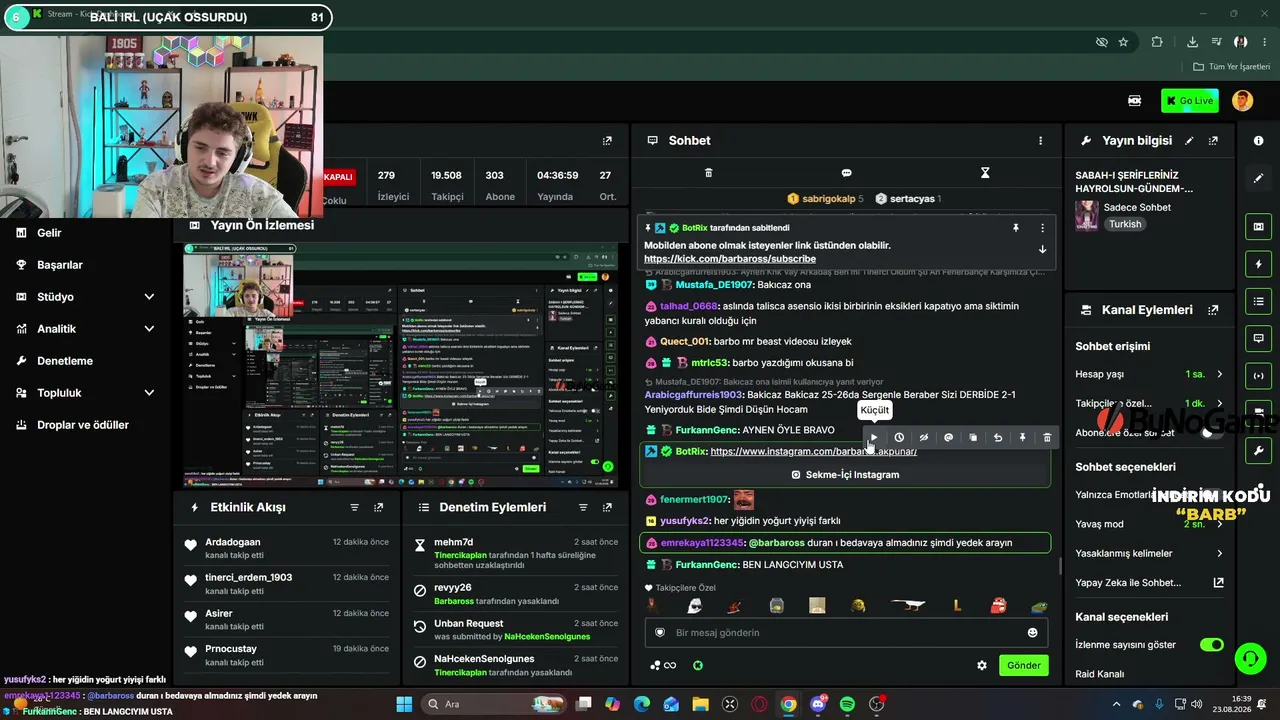This screenshot has height=720, width=1280.
Task: Open Hesap yaşı setting chevron
Action: click(x=1219, y=374)
